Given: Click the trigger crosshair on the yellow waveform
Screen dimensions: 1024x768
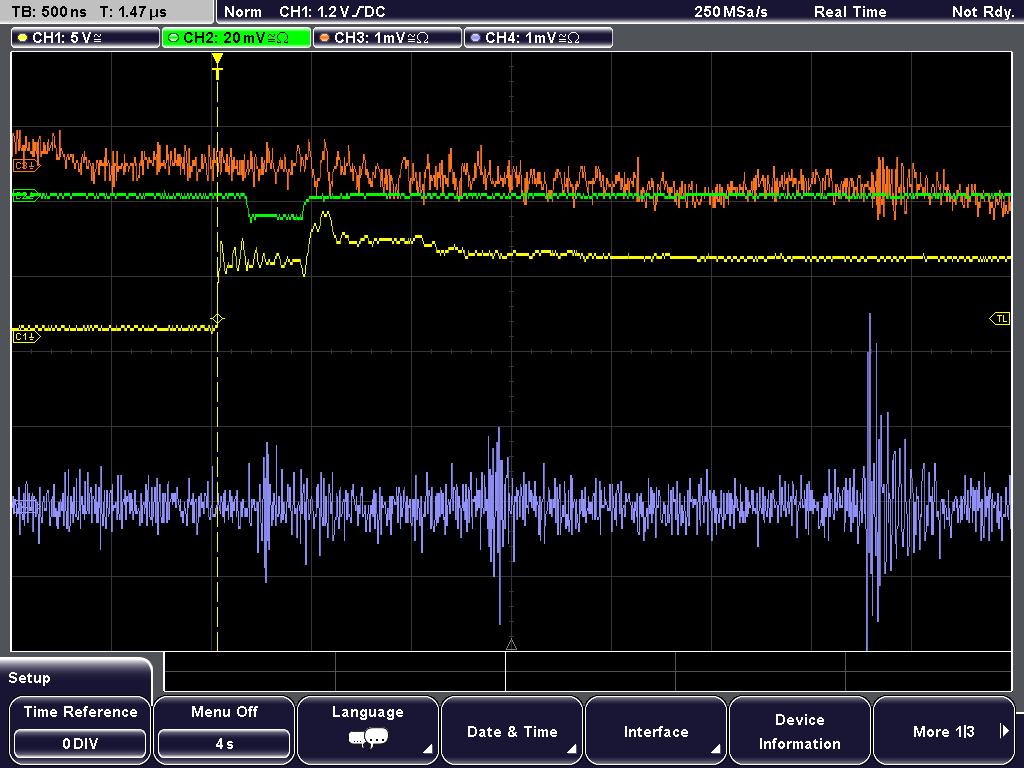Looking at the screenshot, I should (x=217, y=319).
